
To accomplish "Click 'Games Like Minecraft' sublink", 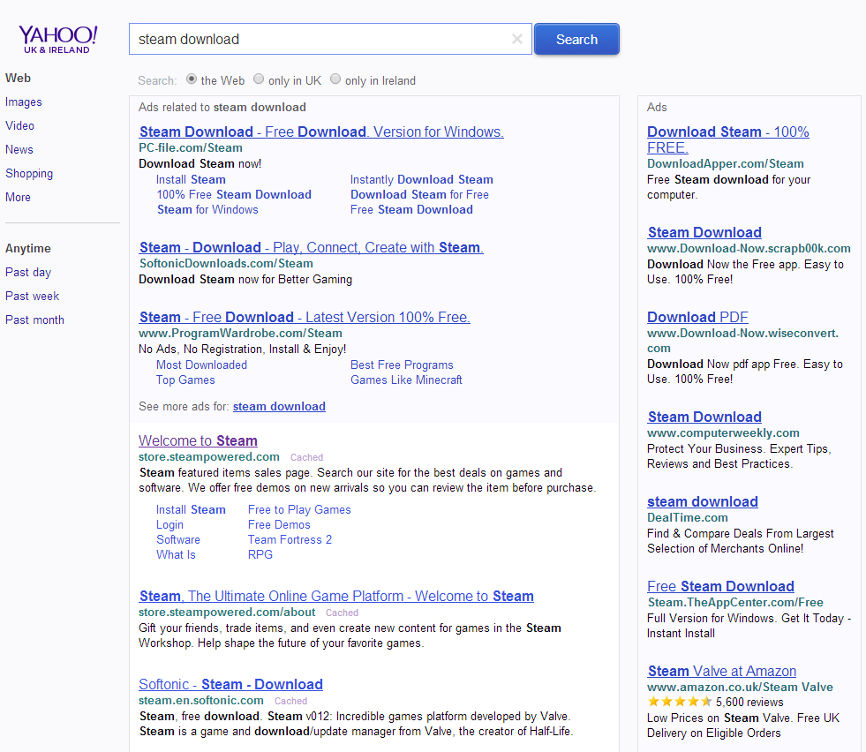I will tap(406, 380).
